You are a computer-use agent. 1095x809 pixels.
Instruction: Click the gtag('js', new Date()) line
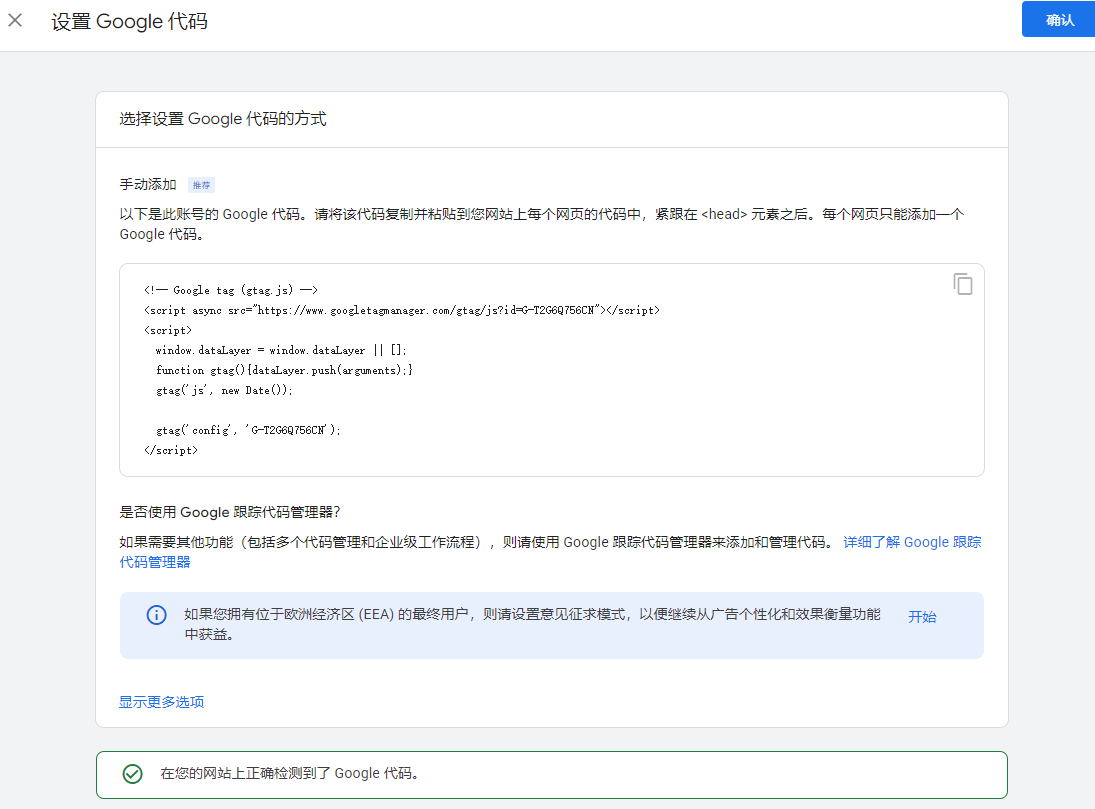tap(224, 391)
